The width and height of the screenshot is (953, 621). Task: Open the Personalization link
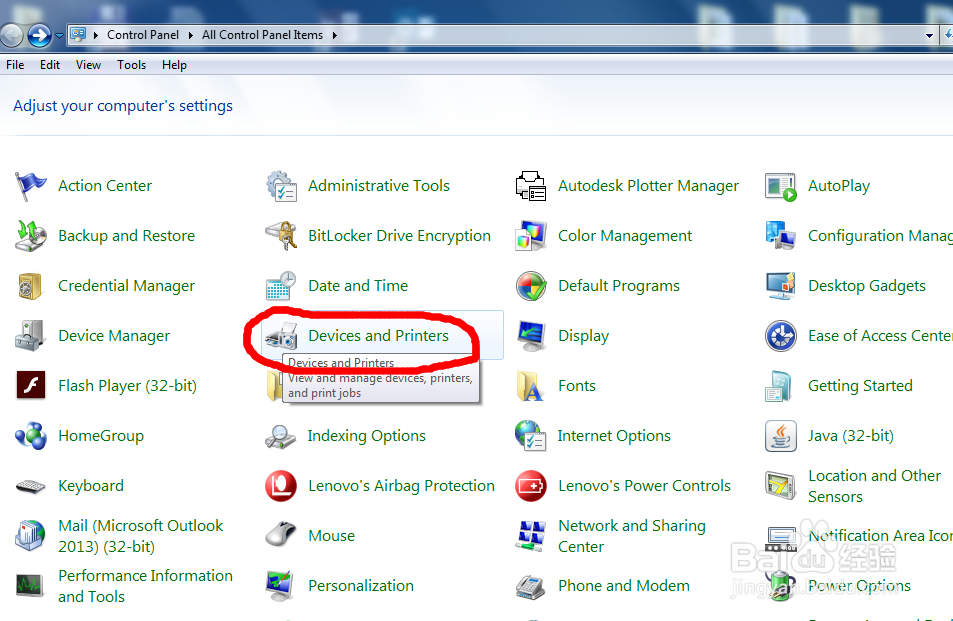tap(361, 586)
